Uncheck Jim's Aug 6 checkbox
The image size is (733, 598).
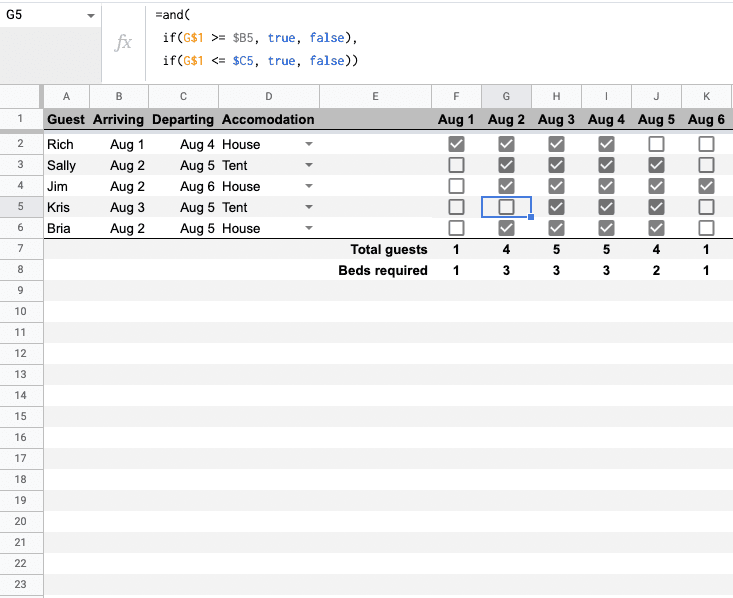point(706,186)
